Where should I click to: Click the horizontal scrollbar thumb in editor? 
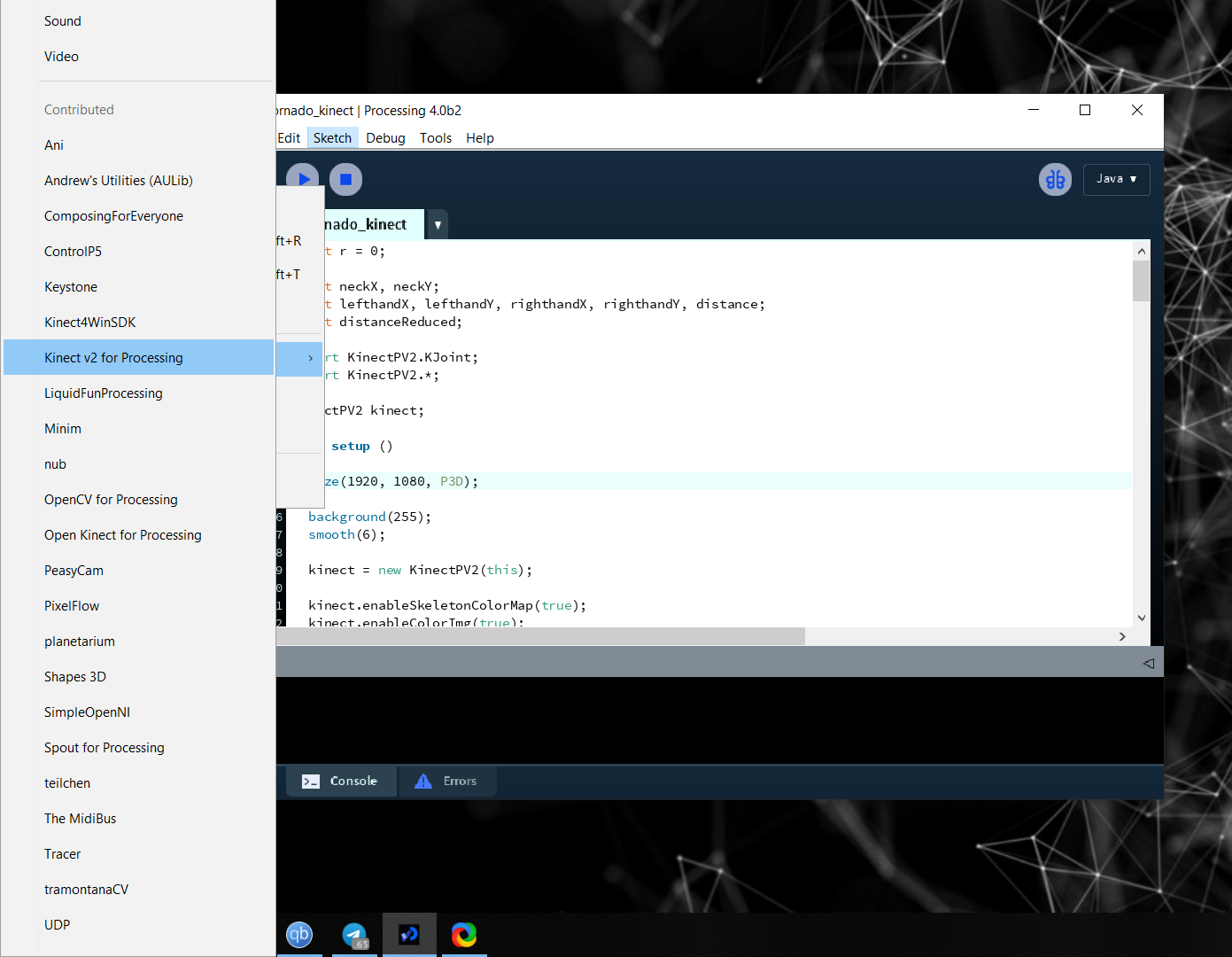click(x=540, y=636)
